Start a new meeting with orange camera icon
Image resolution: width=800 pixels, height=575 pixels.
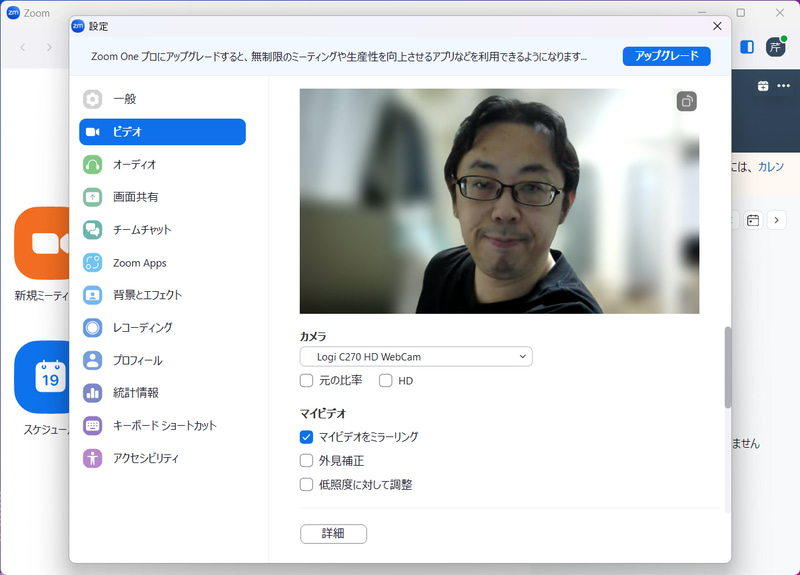click(x=42, y=243)
